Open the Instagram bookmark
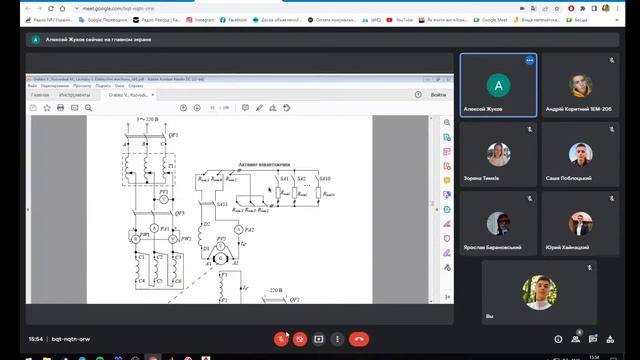The width and height of the screenshot is (640, 360). (200, 20)
